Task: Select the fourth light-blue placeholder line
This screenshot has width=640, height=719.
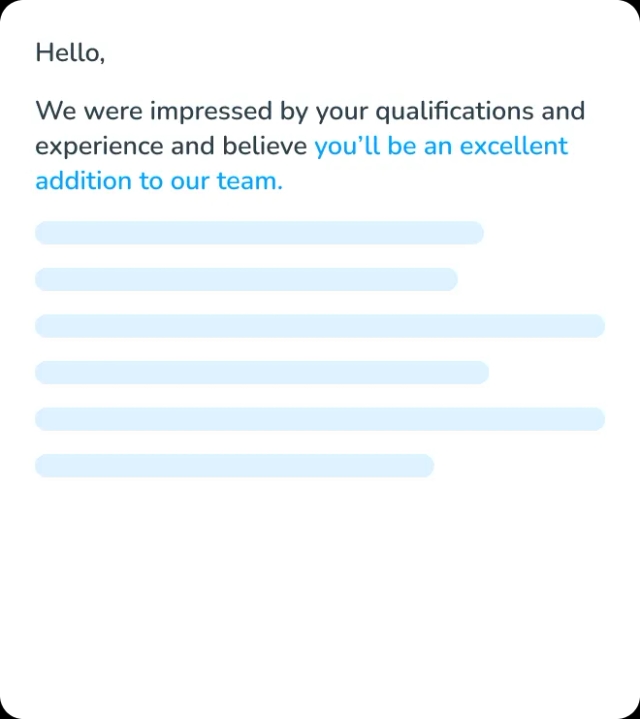Action: [x=262, y=372]
